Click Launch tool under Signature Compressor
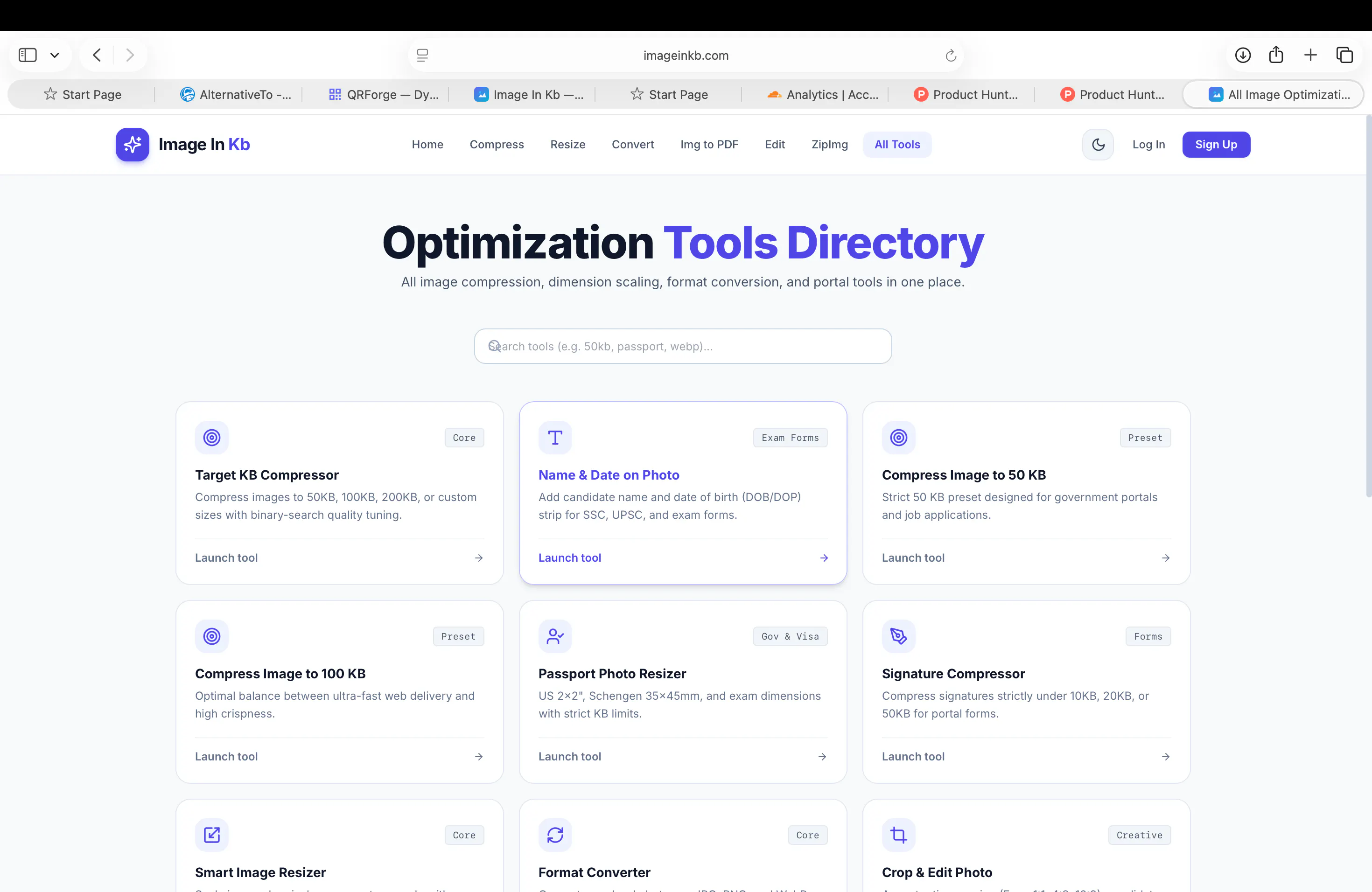1372x892 pixels. pyautogui.click(x=913, y=757)
